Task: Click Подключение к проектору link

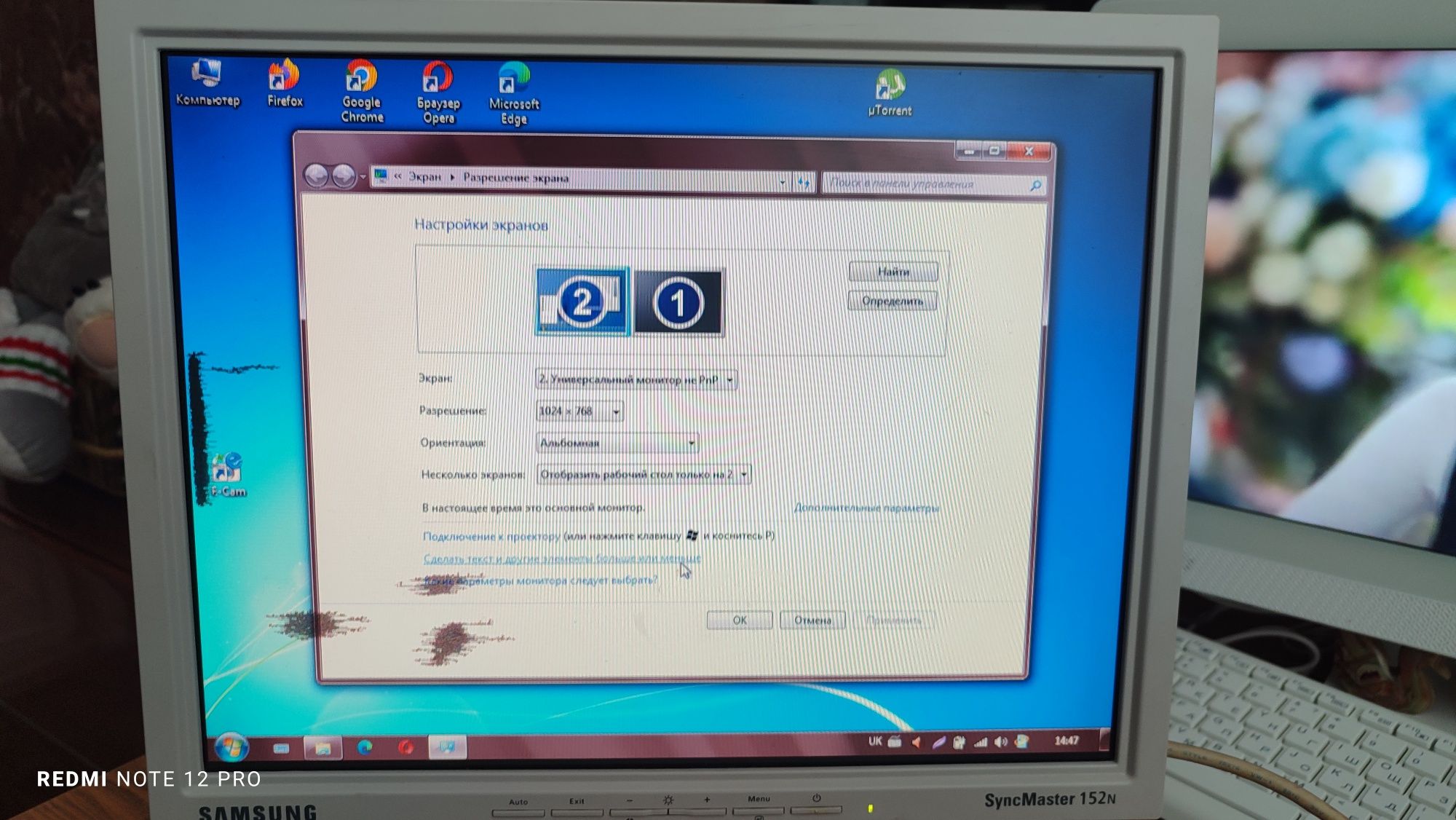Action: [x=491, y=536]
